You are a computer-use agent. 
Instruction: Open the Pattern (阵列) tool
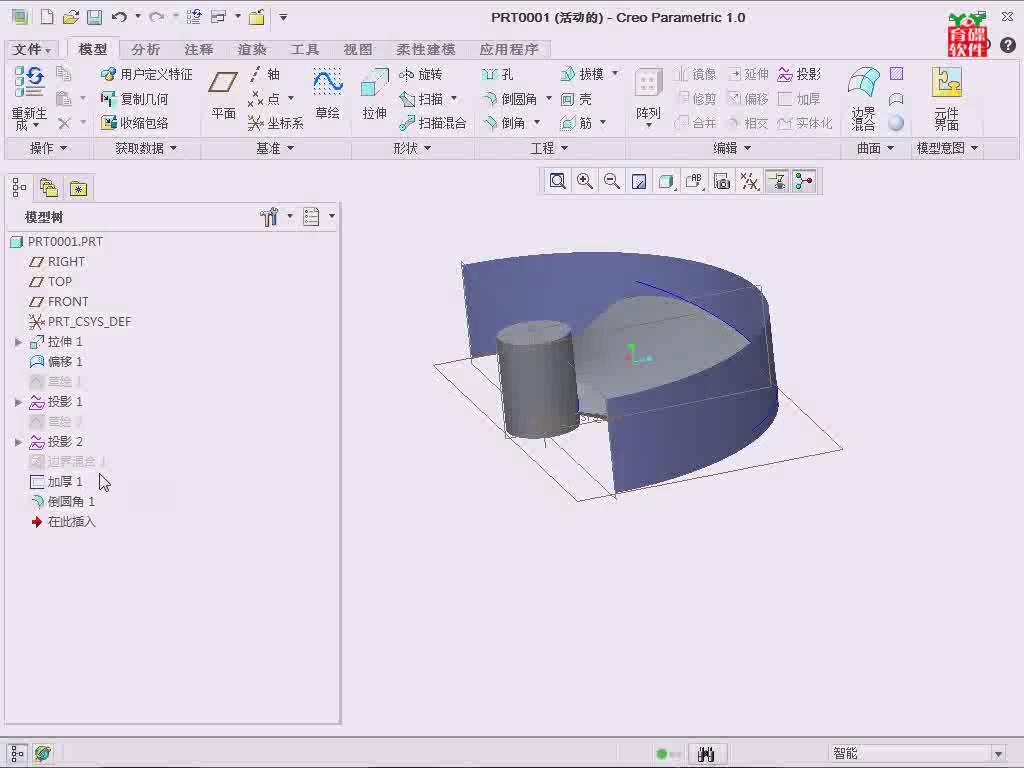click(648, 97)
